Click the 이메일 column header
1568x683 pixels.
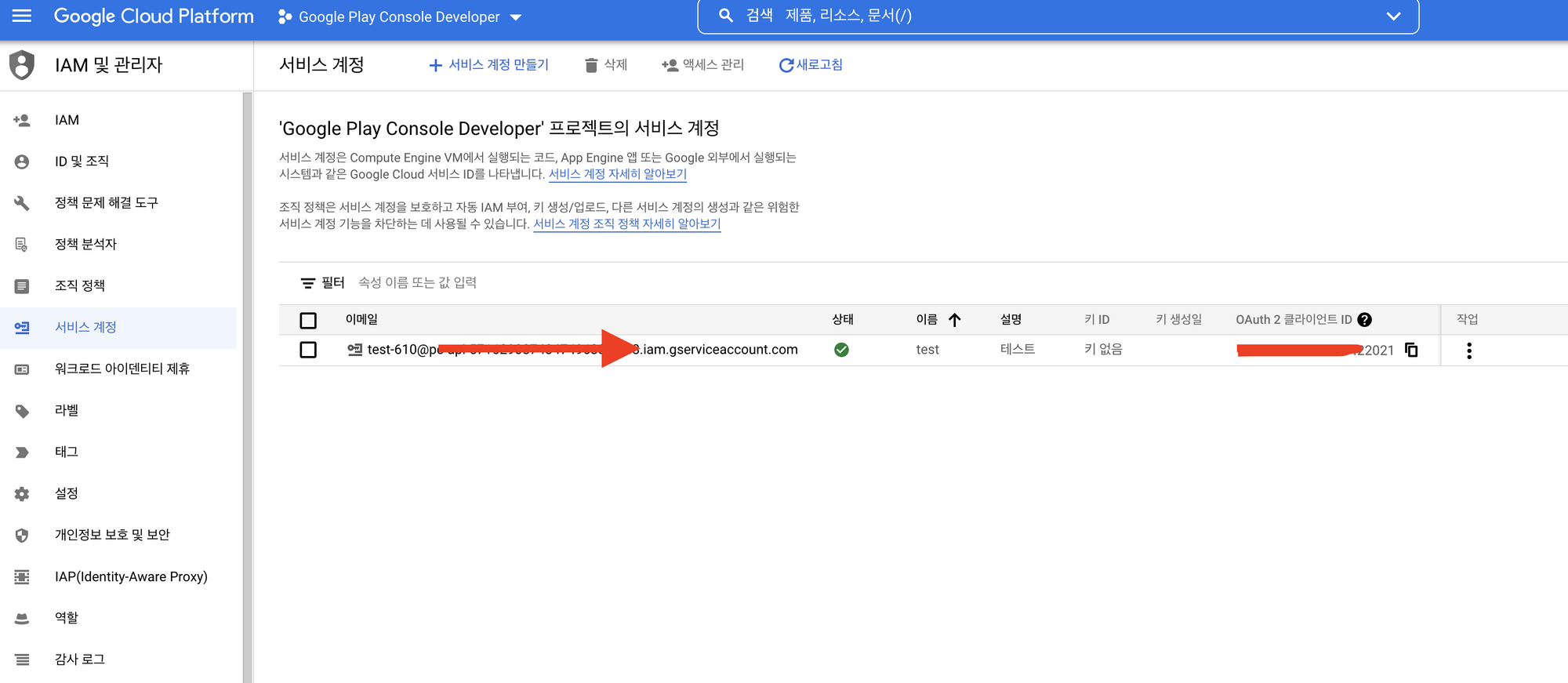click(x=361, y=319)
